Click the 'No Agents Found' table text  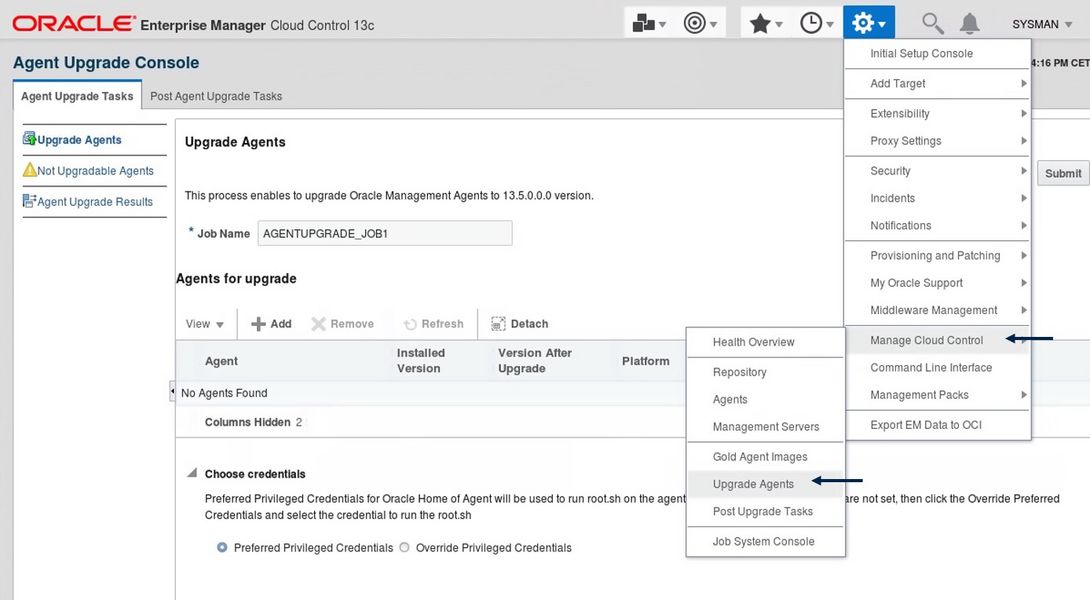pos(224,393)
